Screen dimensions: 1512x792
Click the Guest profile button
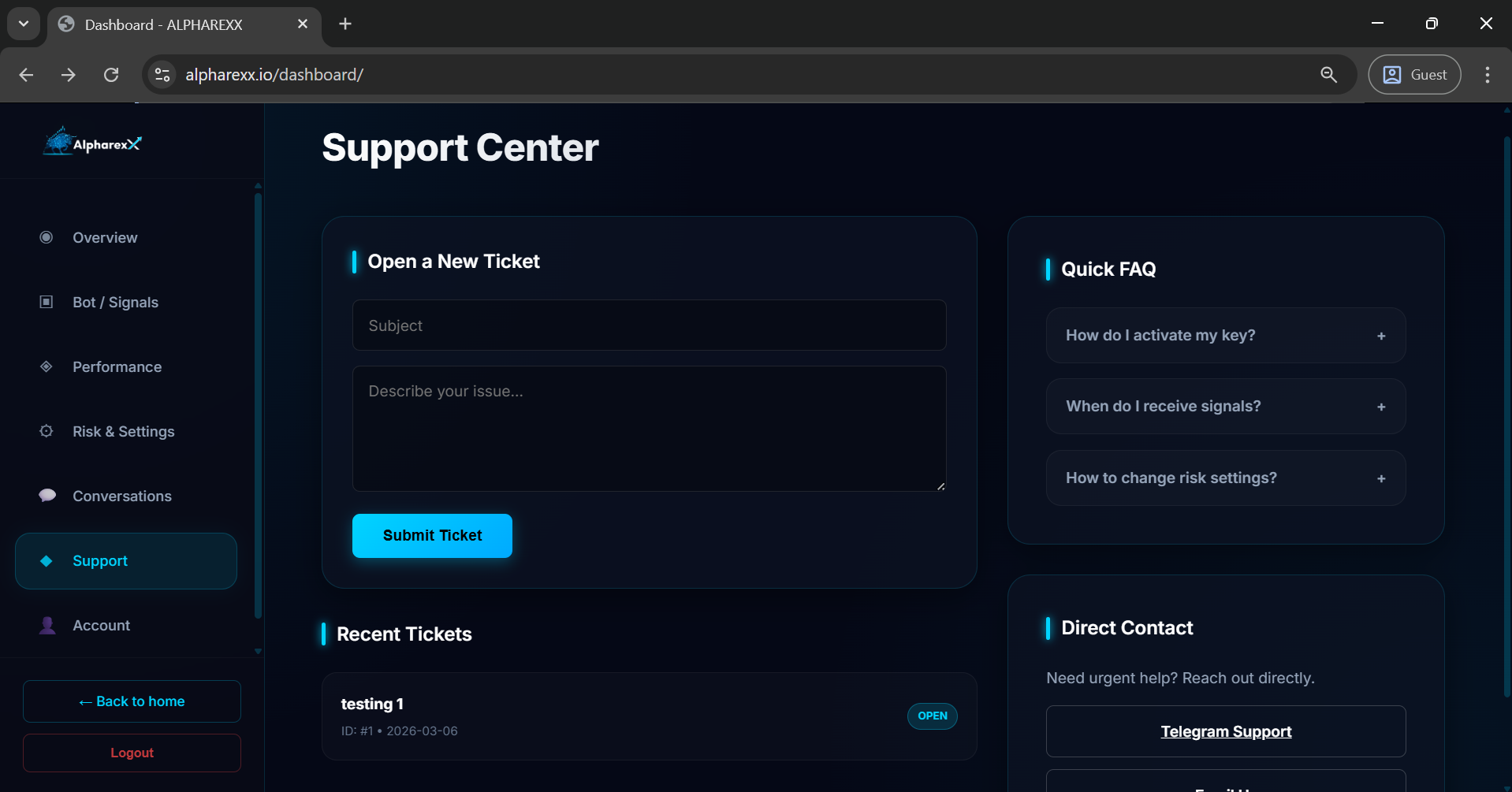[1414, 75]
